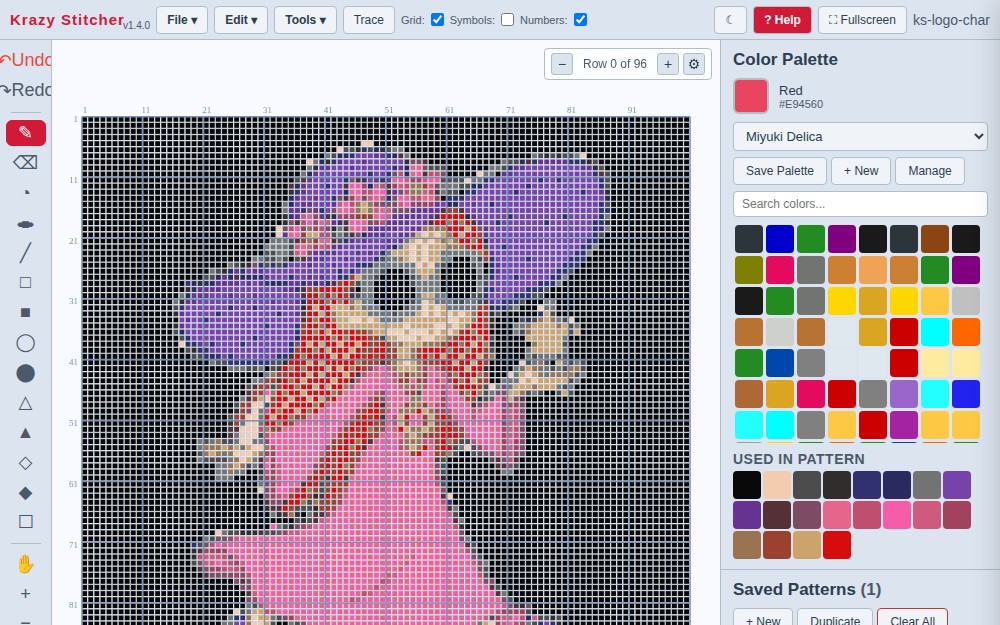
Task: Click Redo in the left toolbar
Action: [26, 89]
